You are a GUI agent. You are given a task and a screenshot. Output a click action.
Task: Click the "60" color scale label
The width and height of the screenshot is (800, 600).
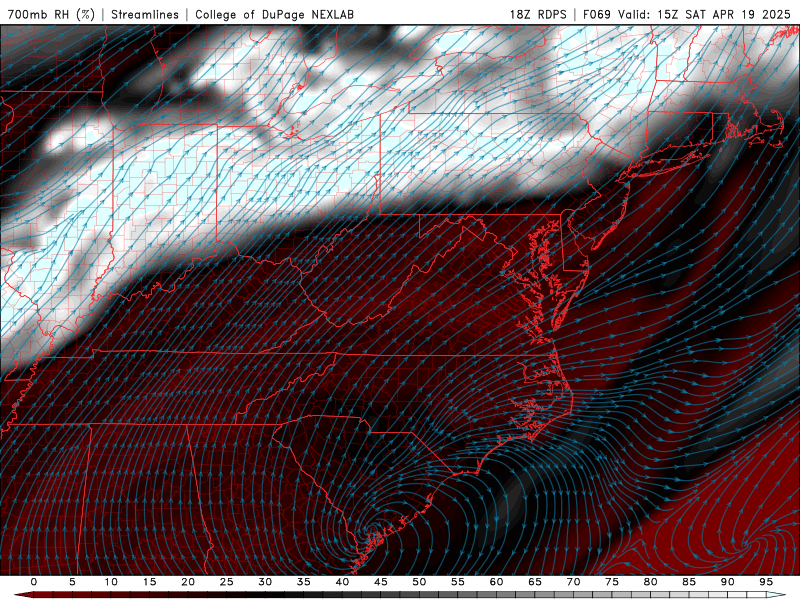coord(496,582)
